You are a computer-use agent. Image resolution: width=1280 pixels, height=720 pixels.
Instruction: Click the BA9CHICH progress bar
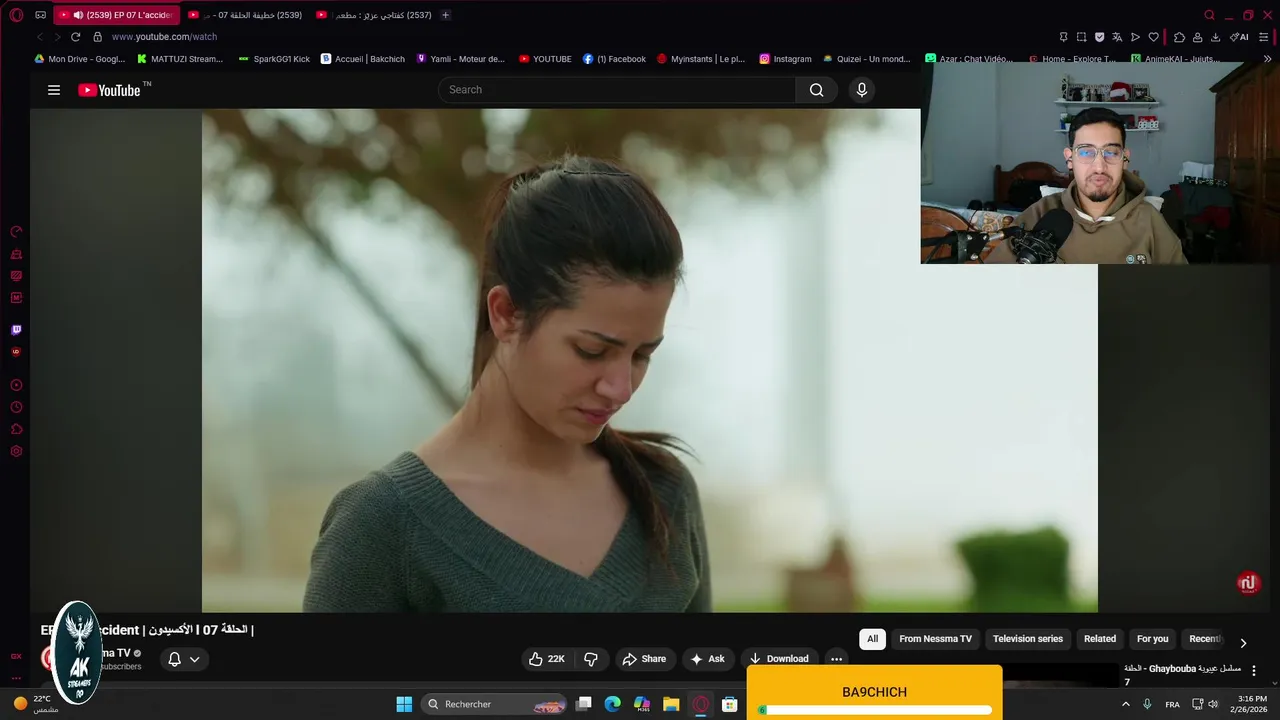click(875, 710)
